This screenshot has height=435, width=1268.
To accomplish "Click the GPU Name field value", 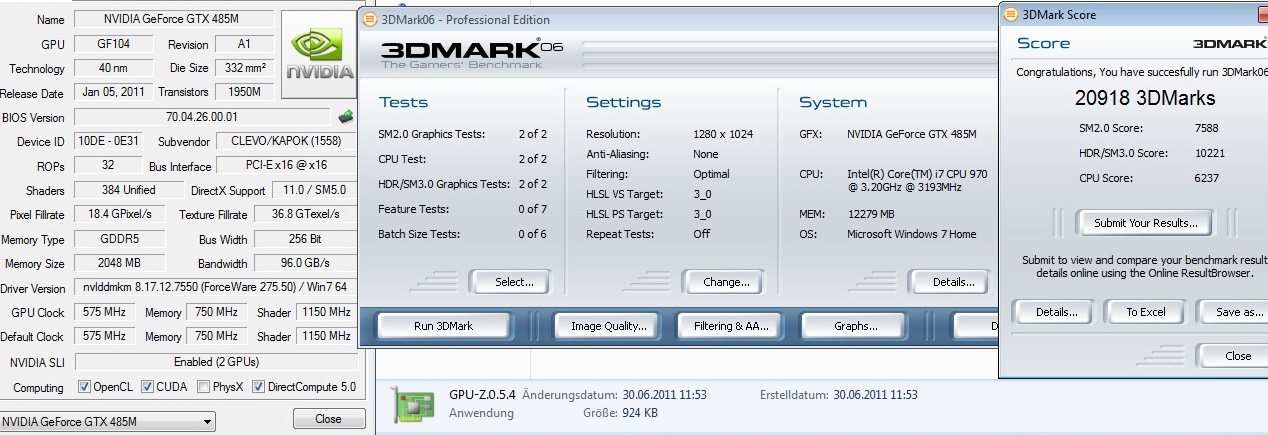I will click(x=173, y=20).
